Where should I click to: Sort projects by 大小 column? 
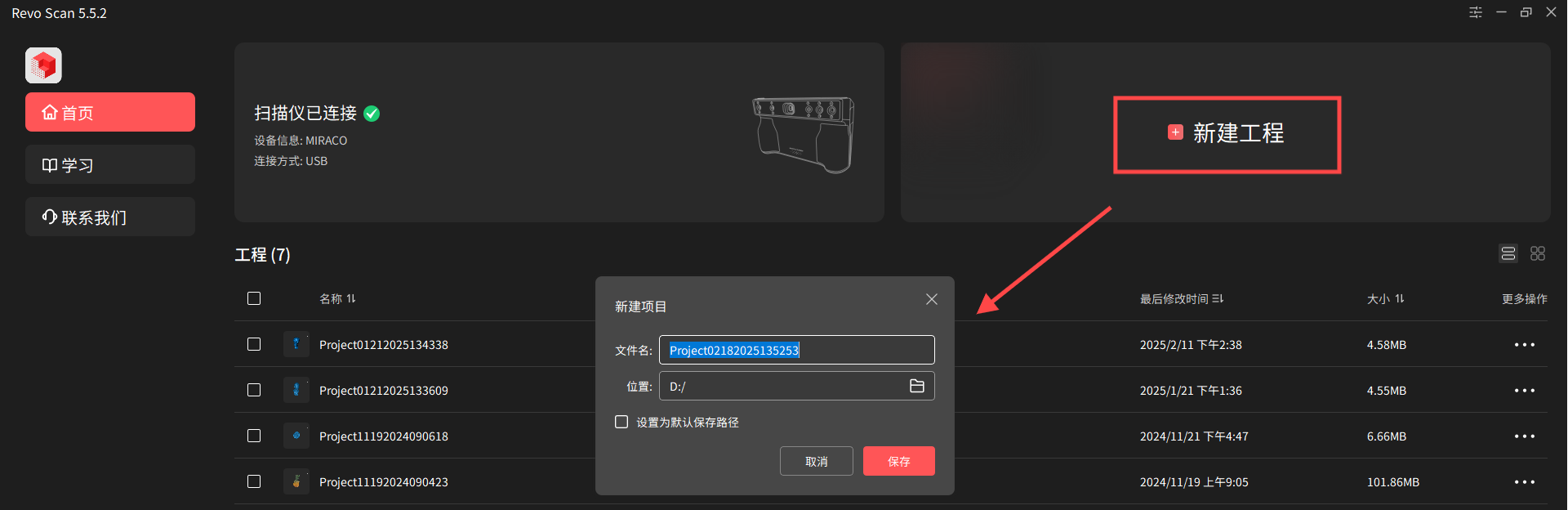[x=1386, y=298]
